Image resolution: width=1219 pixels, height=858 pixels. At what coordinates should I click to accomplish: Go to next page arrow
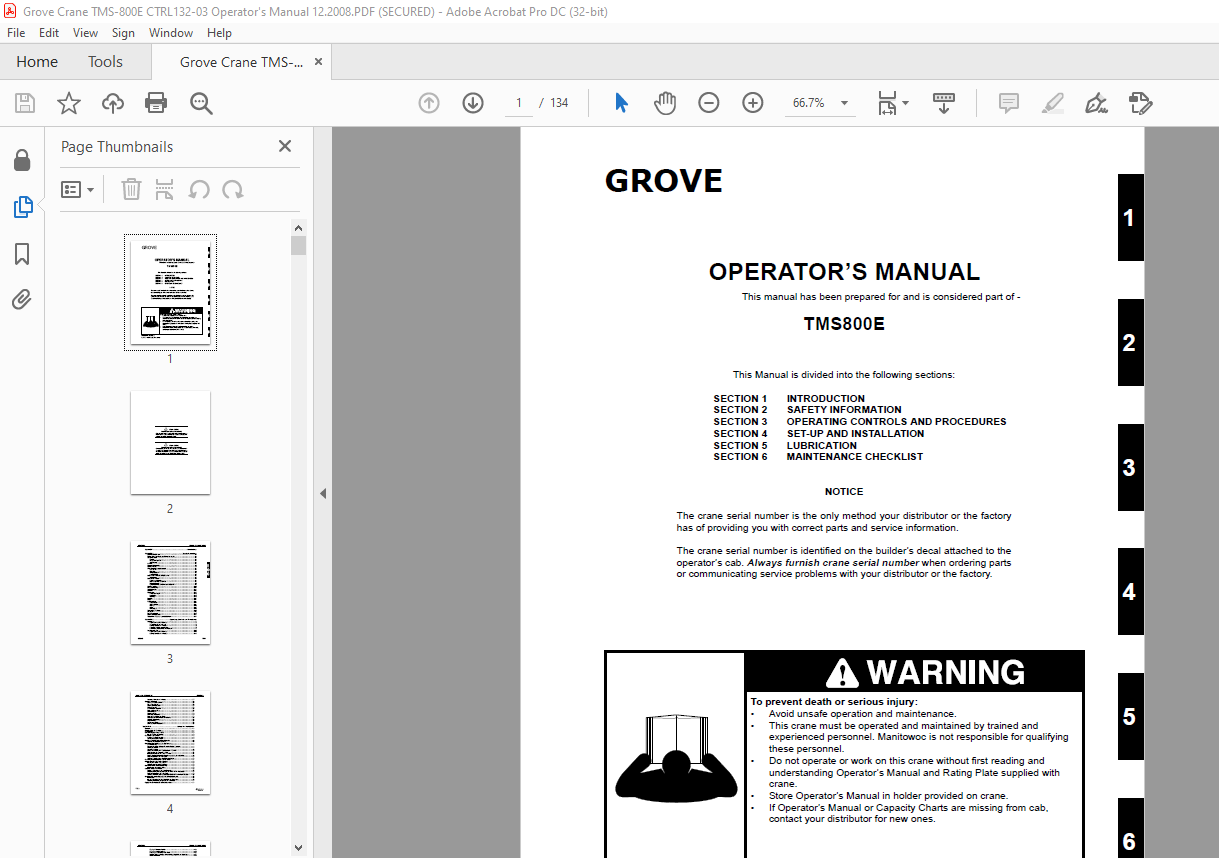(x=473, y=103)
